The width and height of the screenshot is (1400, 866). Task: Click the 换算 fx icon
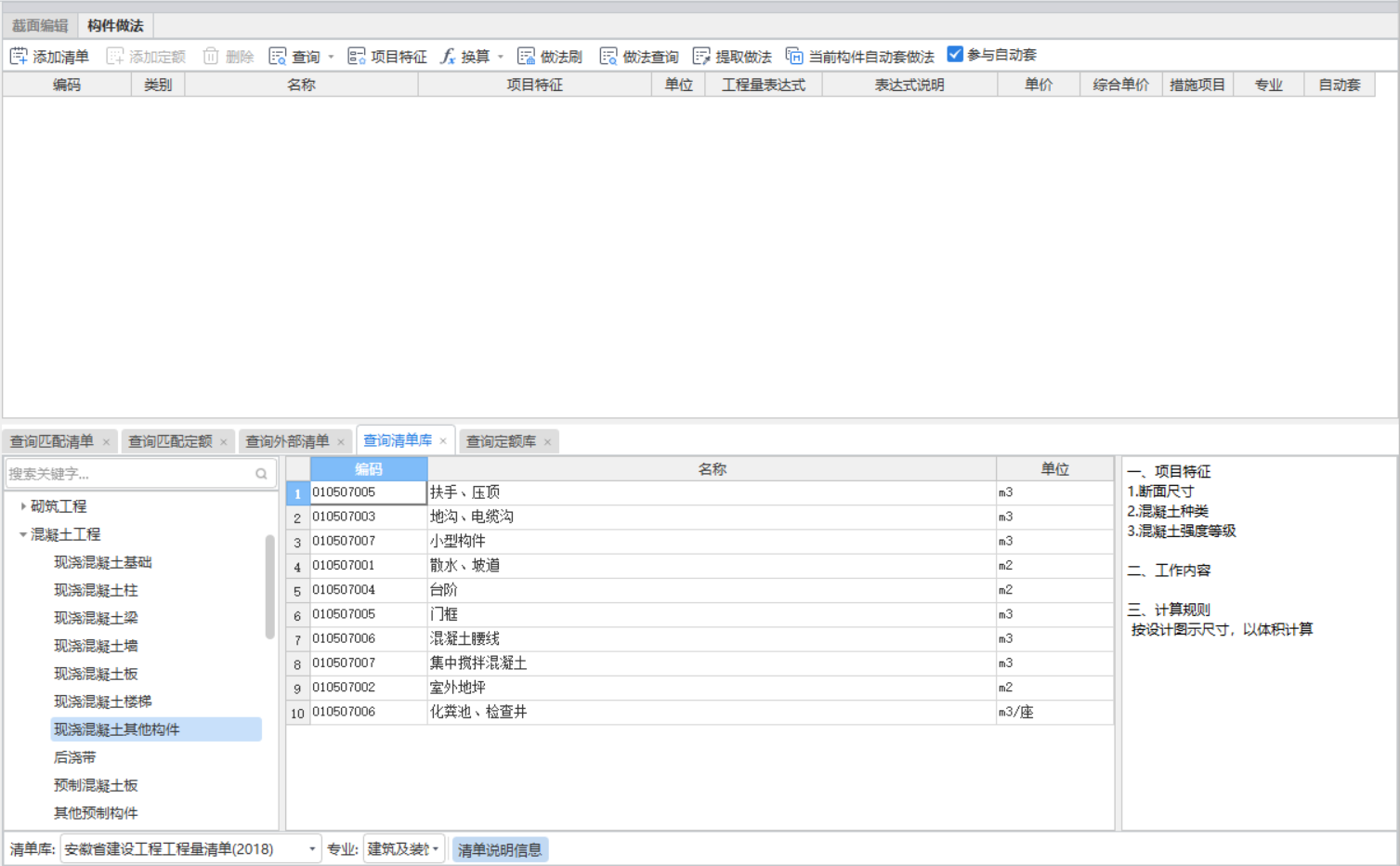(x=448, y=57)
